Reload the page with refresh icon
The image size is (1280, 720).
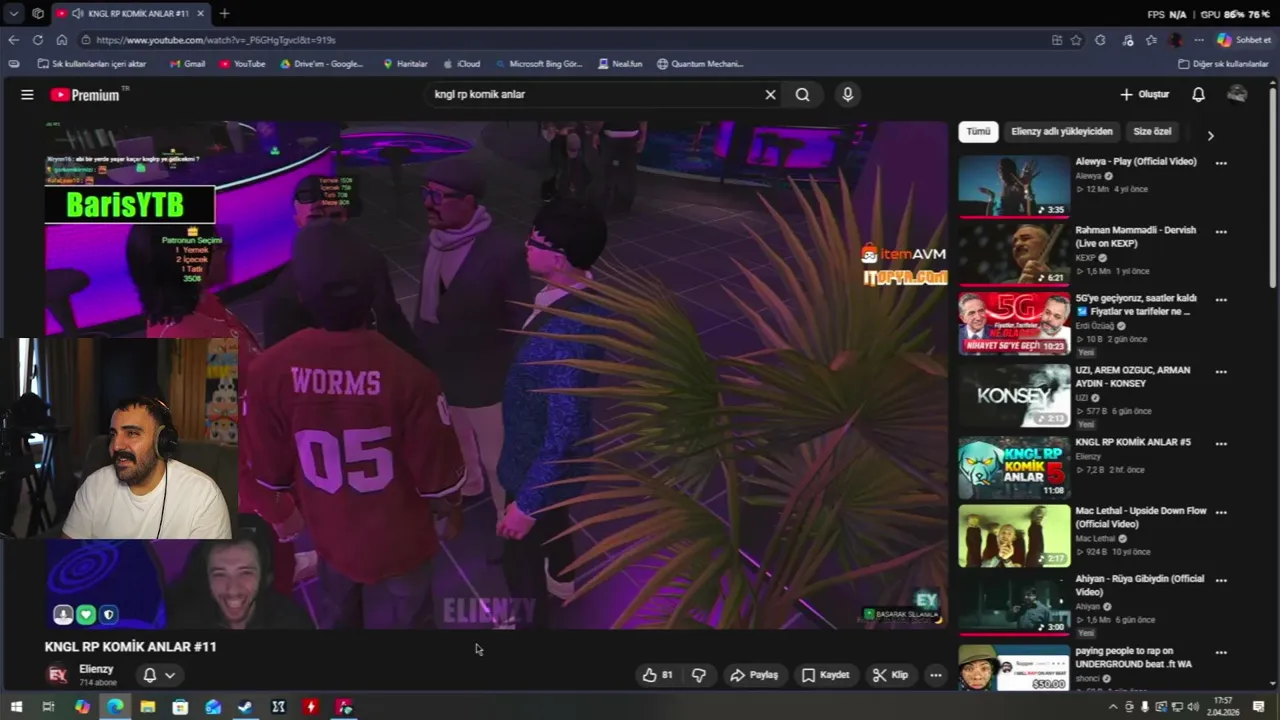click(37, 40)
